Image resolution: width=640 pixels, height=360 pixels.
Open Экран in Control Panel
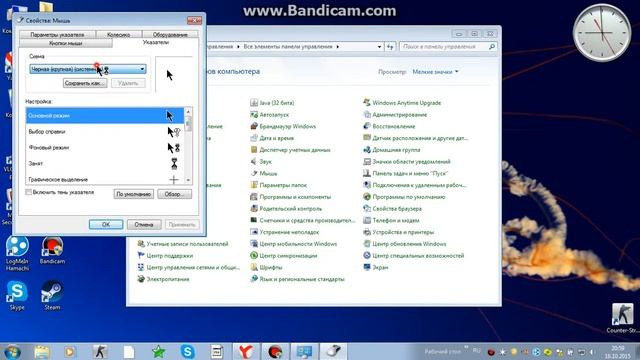[376, 268]
